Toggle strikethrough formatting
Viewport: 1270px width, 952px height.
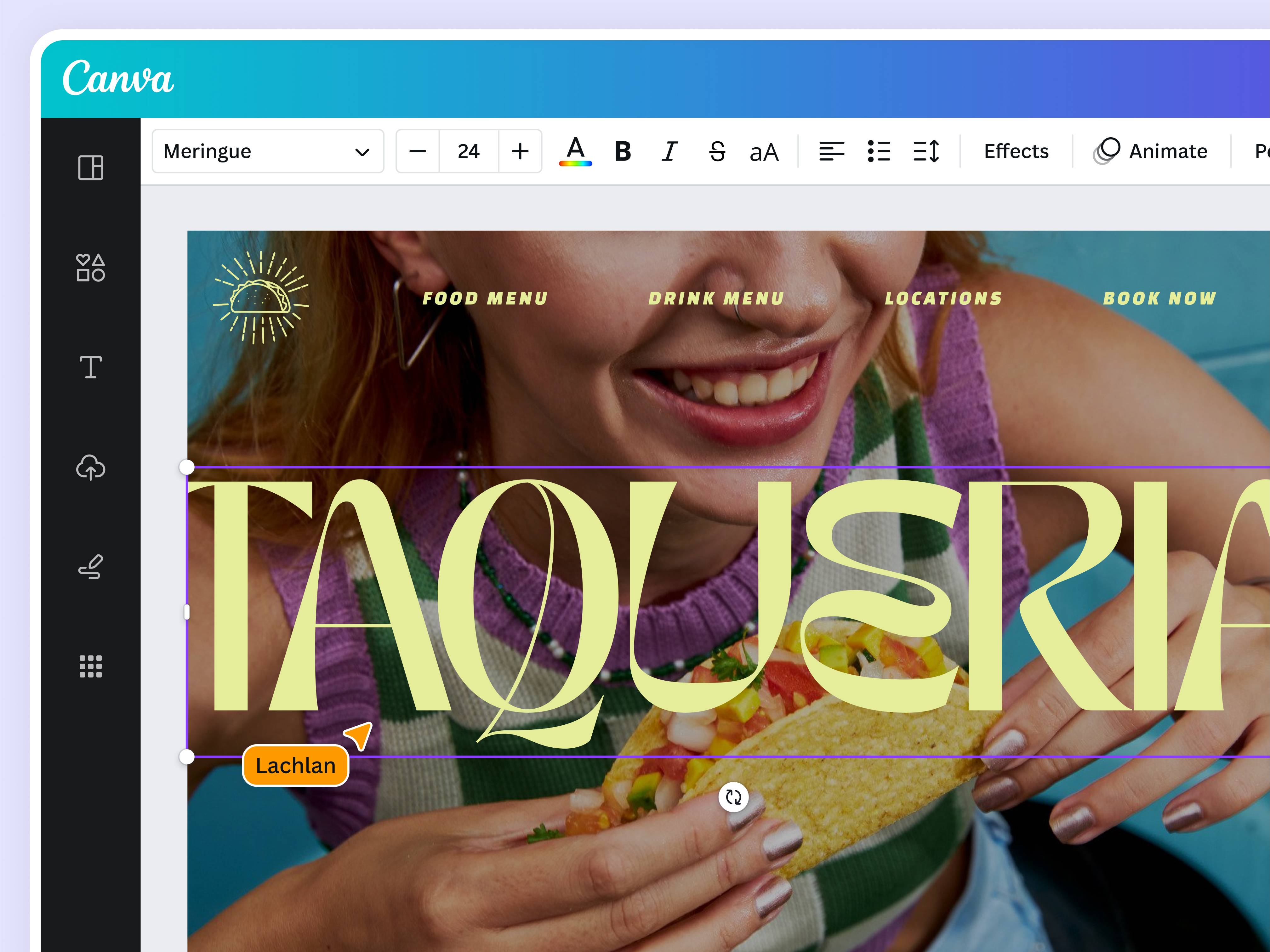point(717,151)
